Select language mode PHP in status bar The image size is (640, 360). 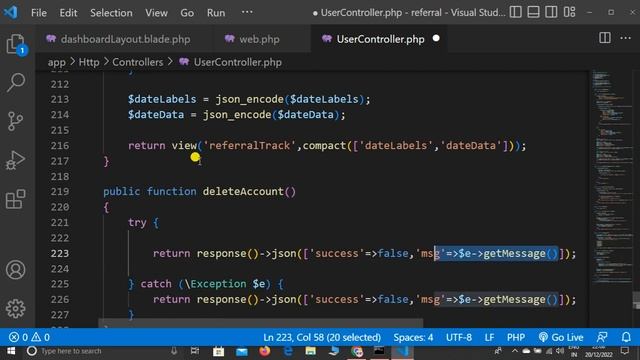[x=516, y=337]
